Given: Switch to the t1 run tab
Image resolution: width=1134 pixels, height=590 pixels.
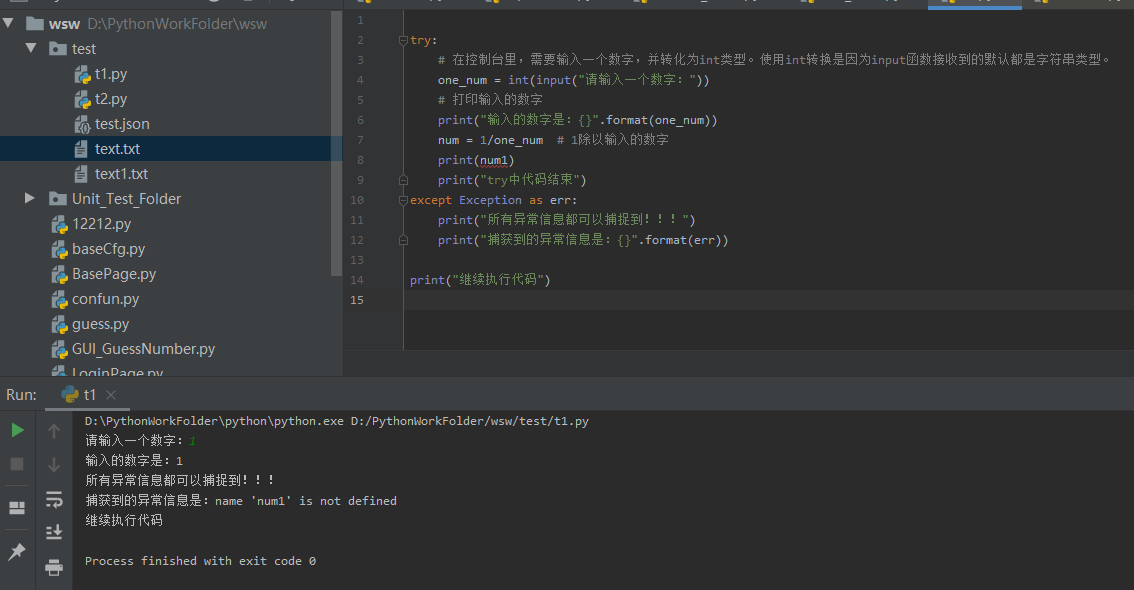Looking at the screenshot, I should click(x=88, y=394).
